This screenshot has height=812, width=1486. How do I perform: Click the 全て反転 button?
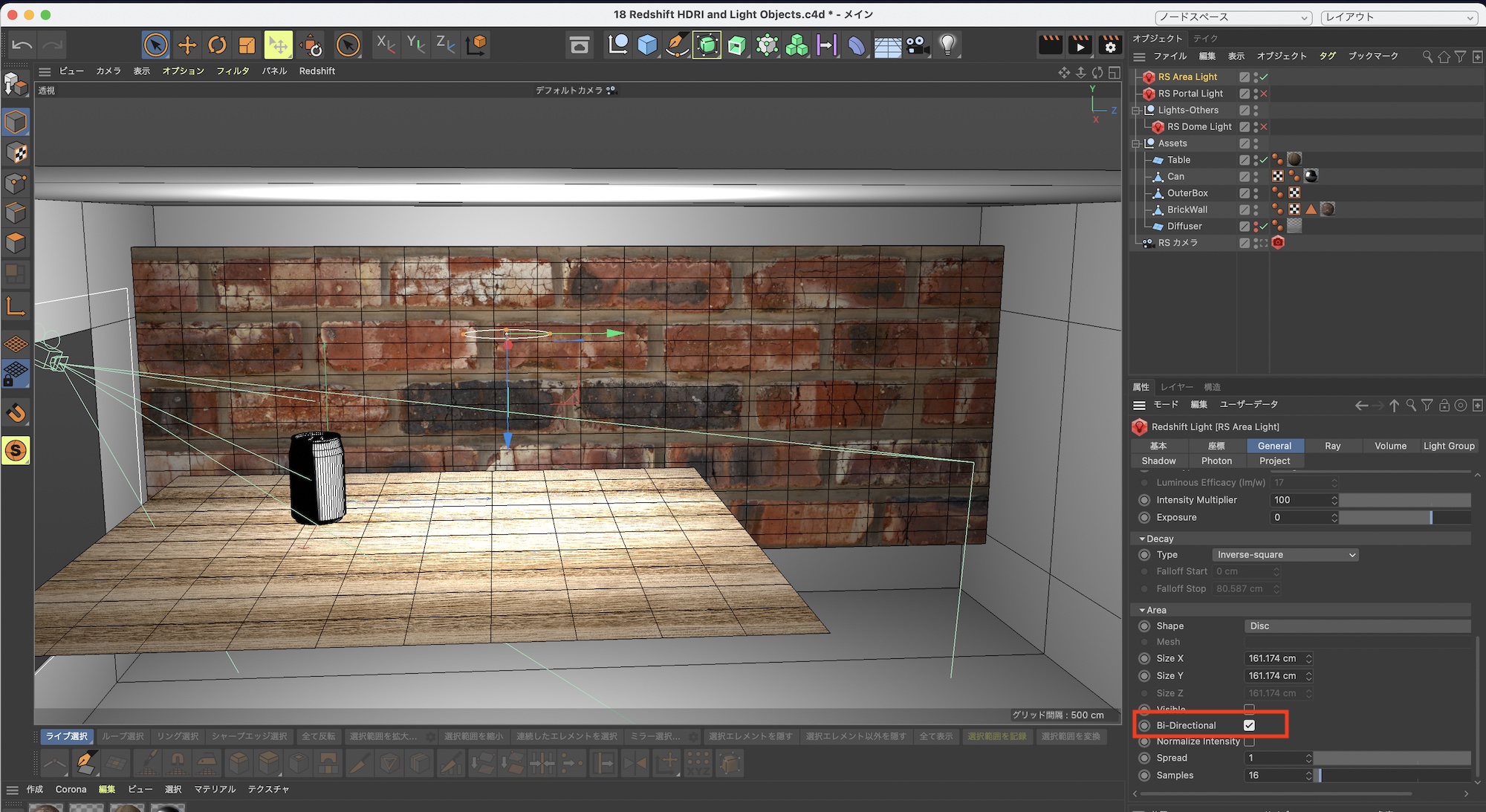point(318,736)
